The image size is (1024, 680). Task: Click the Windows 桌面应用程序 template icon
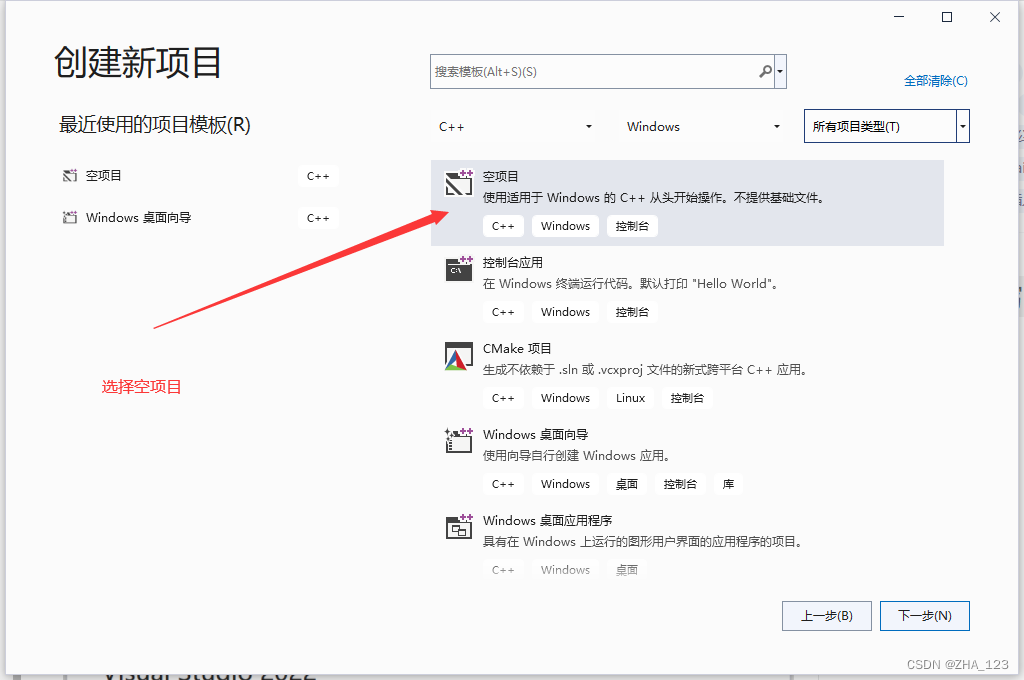(458, 526)
